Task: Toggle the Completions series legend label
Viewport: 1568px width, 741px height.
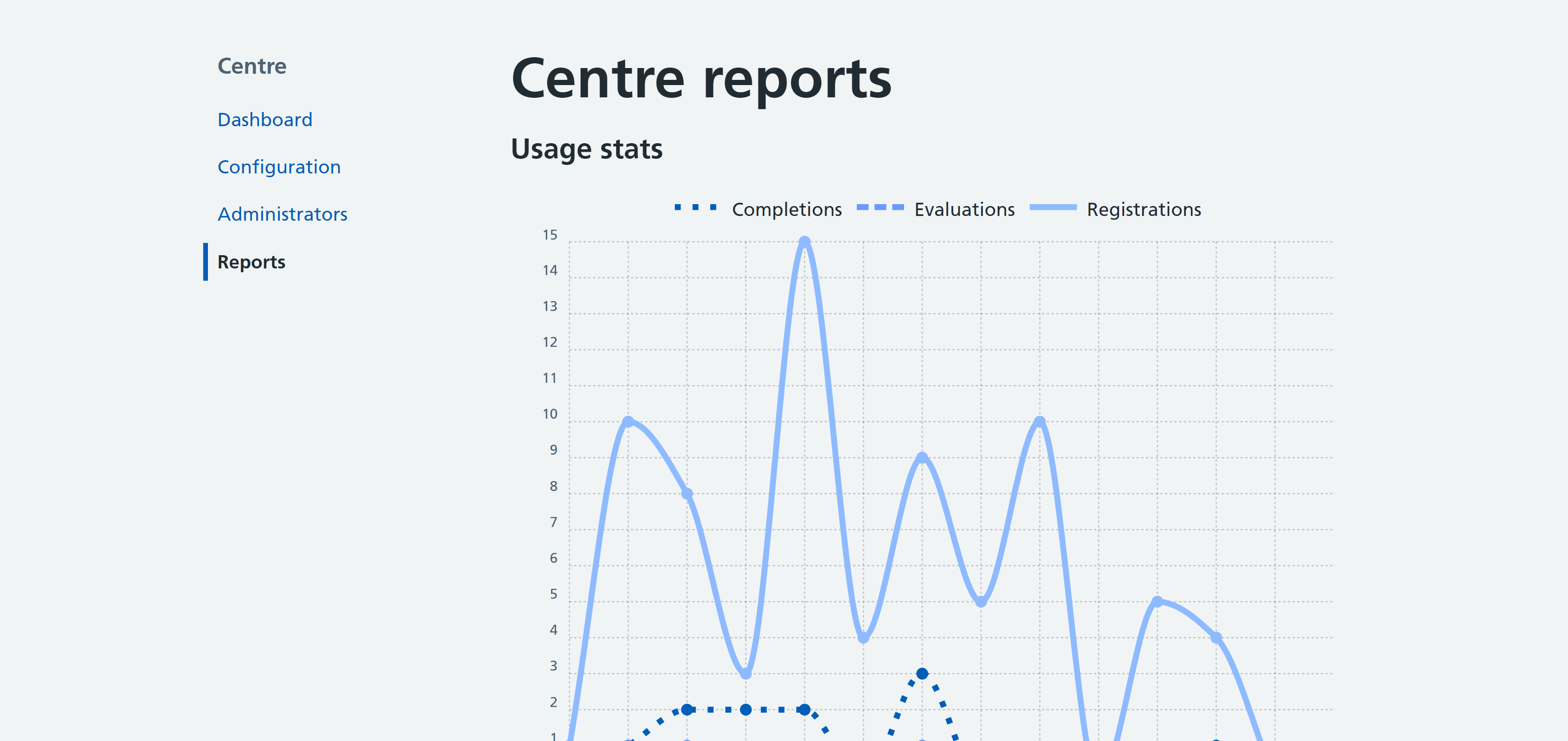Action: pyautogui.click(x=786, y=209)
